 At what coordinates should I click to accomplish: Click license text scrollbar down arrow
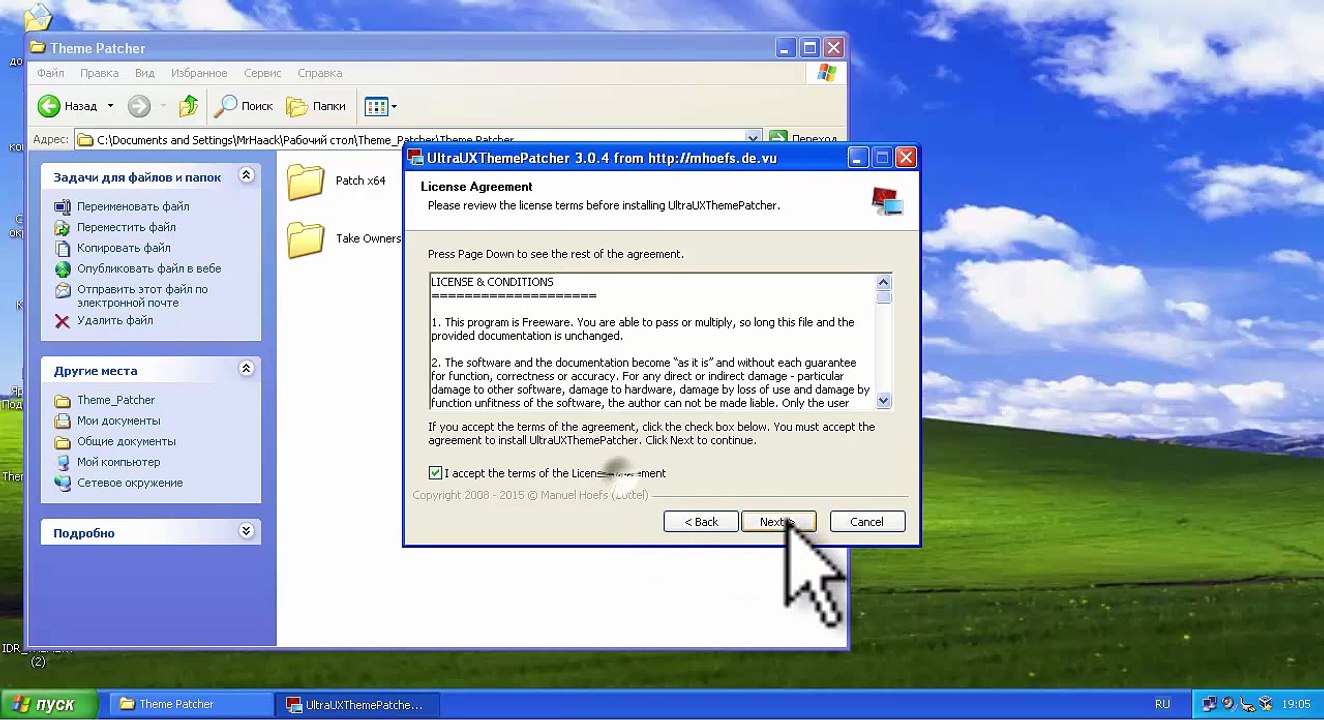tap(883, 400)
